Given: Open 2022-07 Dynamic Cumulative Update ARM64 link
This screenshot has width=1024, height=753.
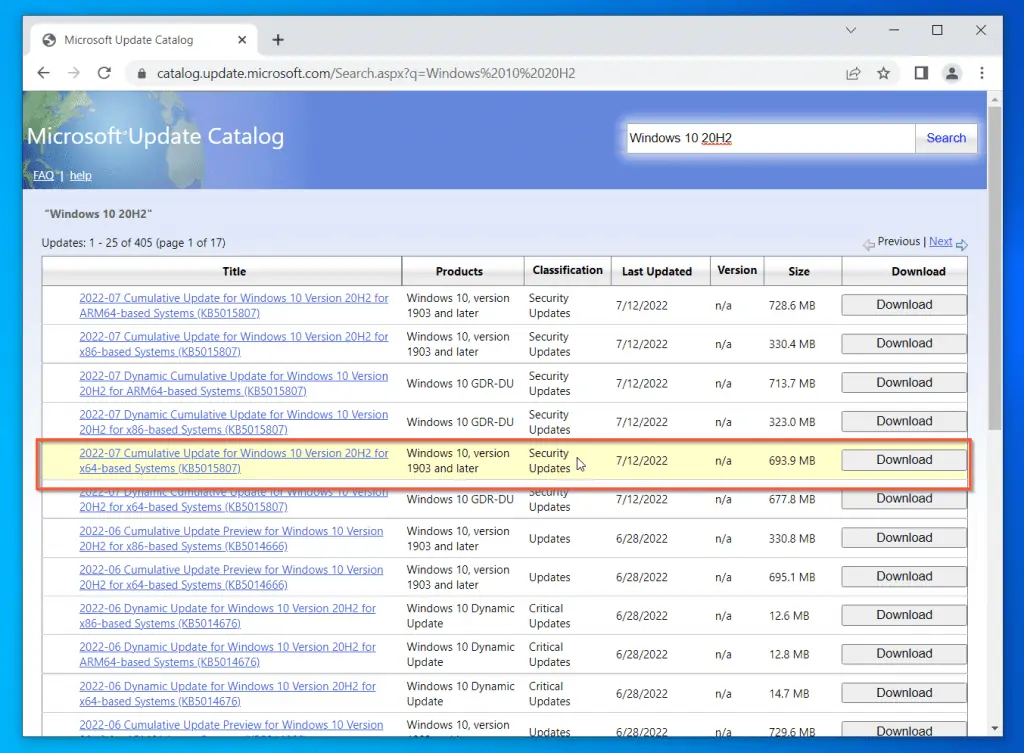Looking at the screenshot, I should tap(234, 383).
